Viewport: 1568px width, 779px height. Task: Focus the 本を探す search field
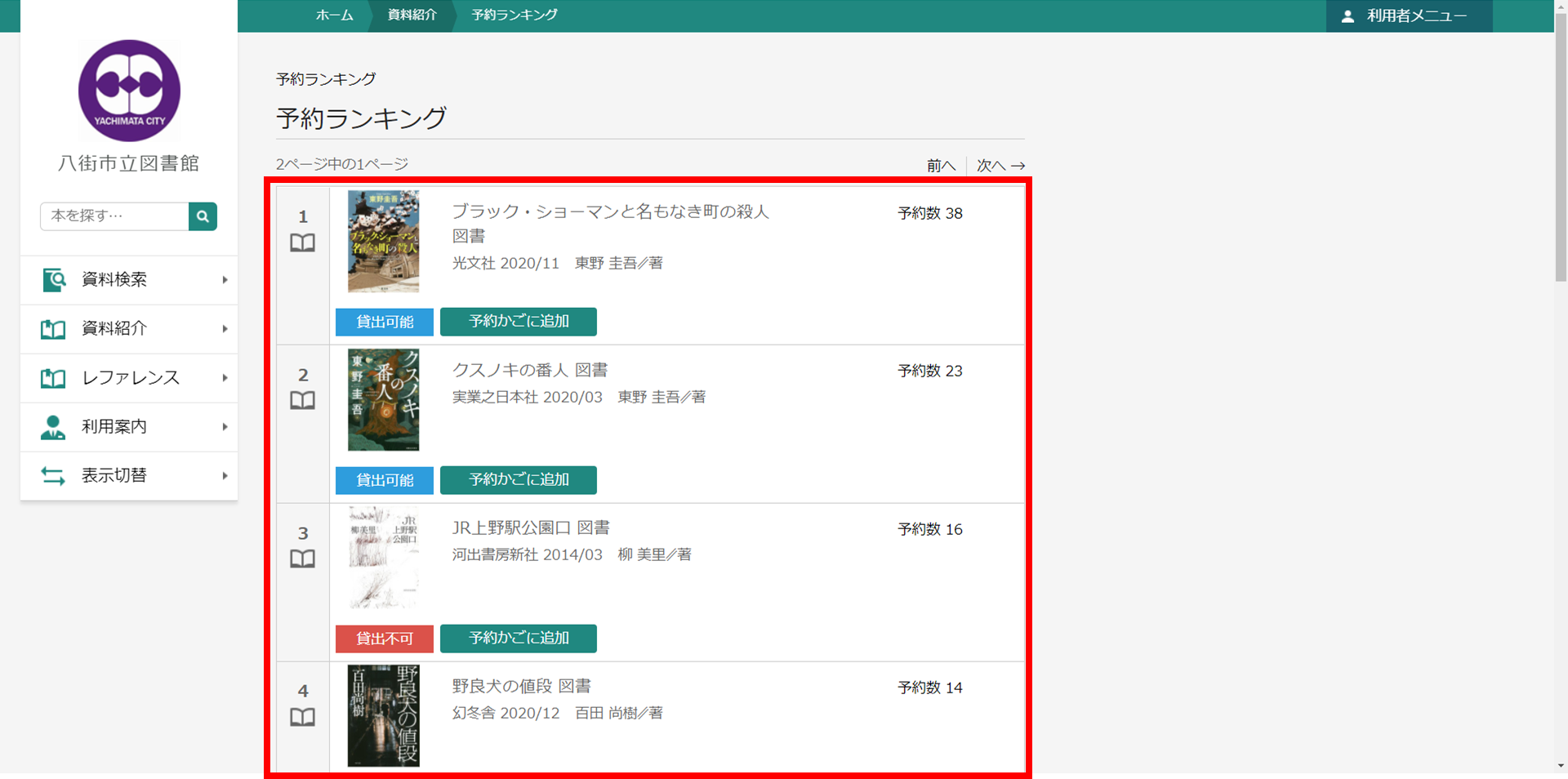[114, 216]
